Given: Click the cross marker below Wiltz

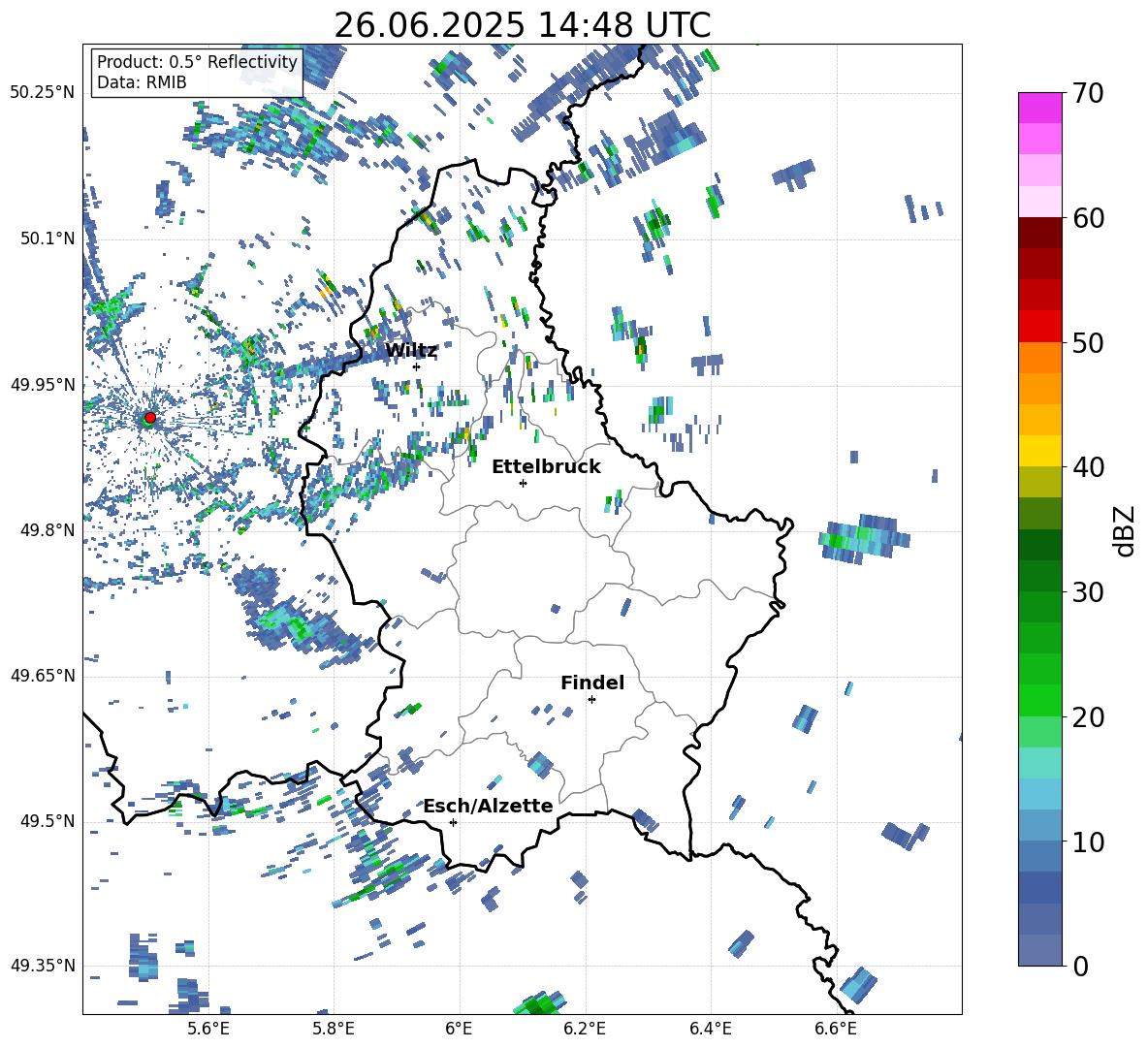Looking at the screenshot, I should point(417,366).
